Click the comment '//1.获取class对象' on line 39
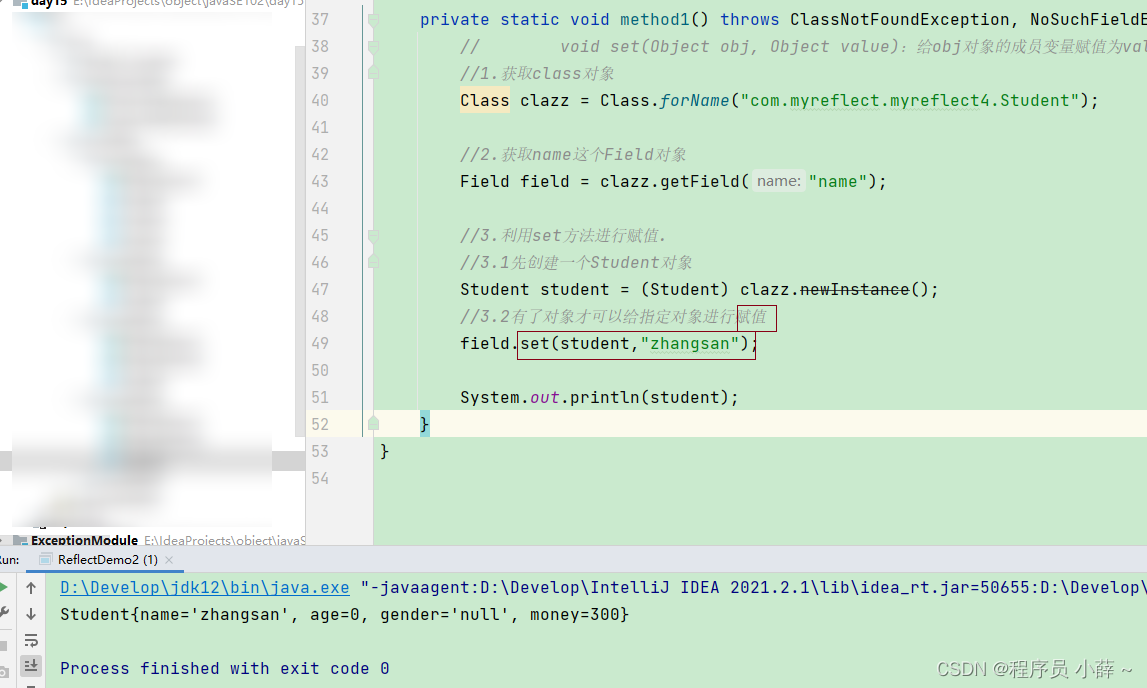Viewport: 1147px width, 688px height. (x=537, y=73)
